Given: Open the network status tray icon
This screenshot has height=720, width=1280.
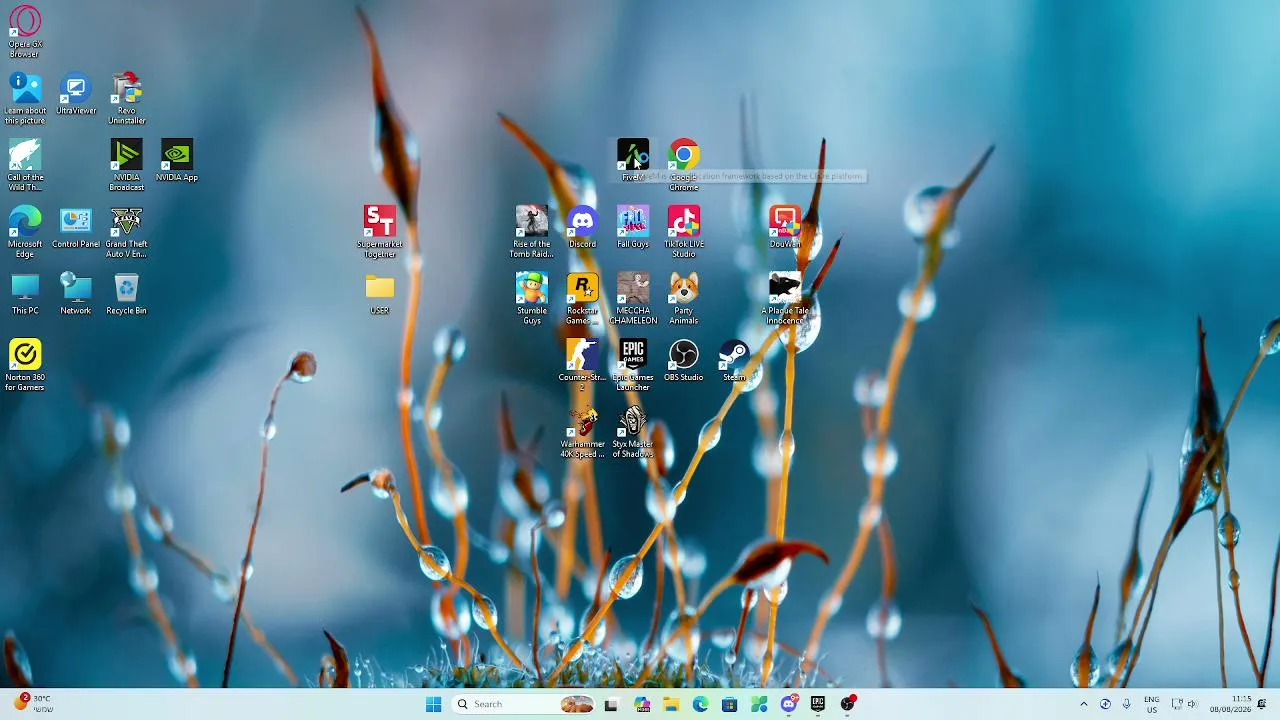Looking at the screenshot, I should 1177,704.
